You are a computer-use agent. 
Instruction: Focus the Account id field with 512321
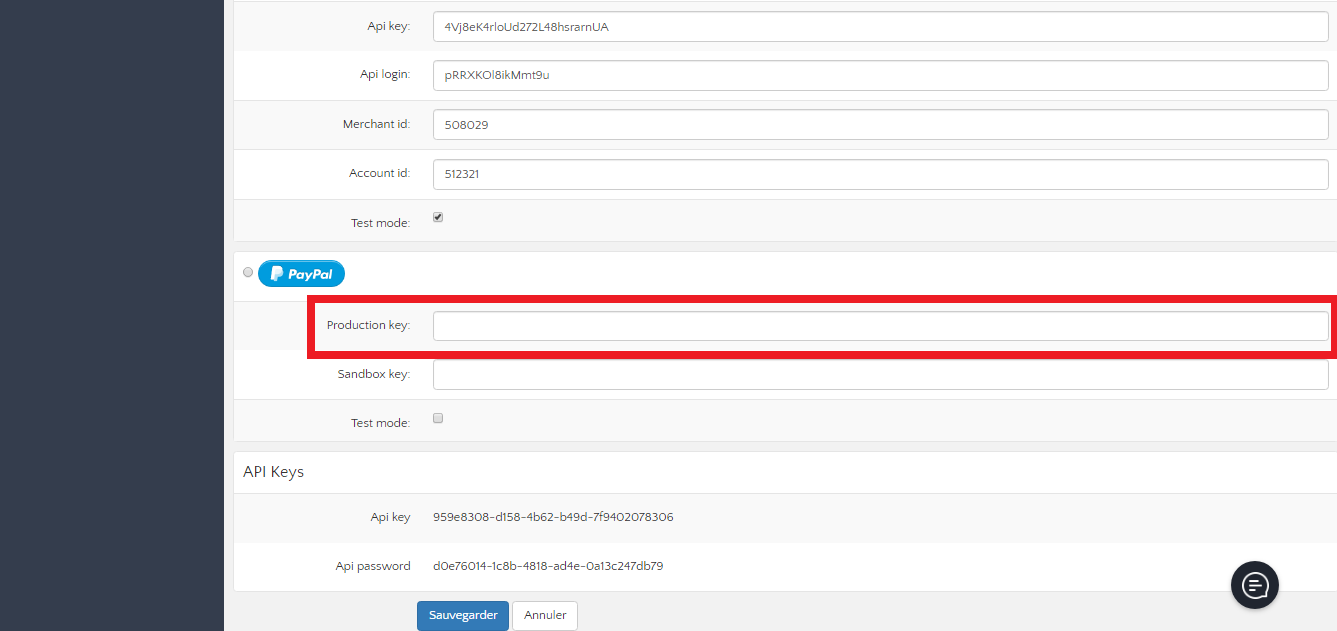(x=880, y=174)
